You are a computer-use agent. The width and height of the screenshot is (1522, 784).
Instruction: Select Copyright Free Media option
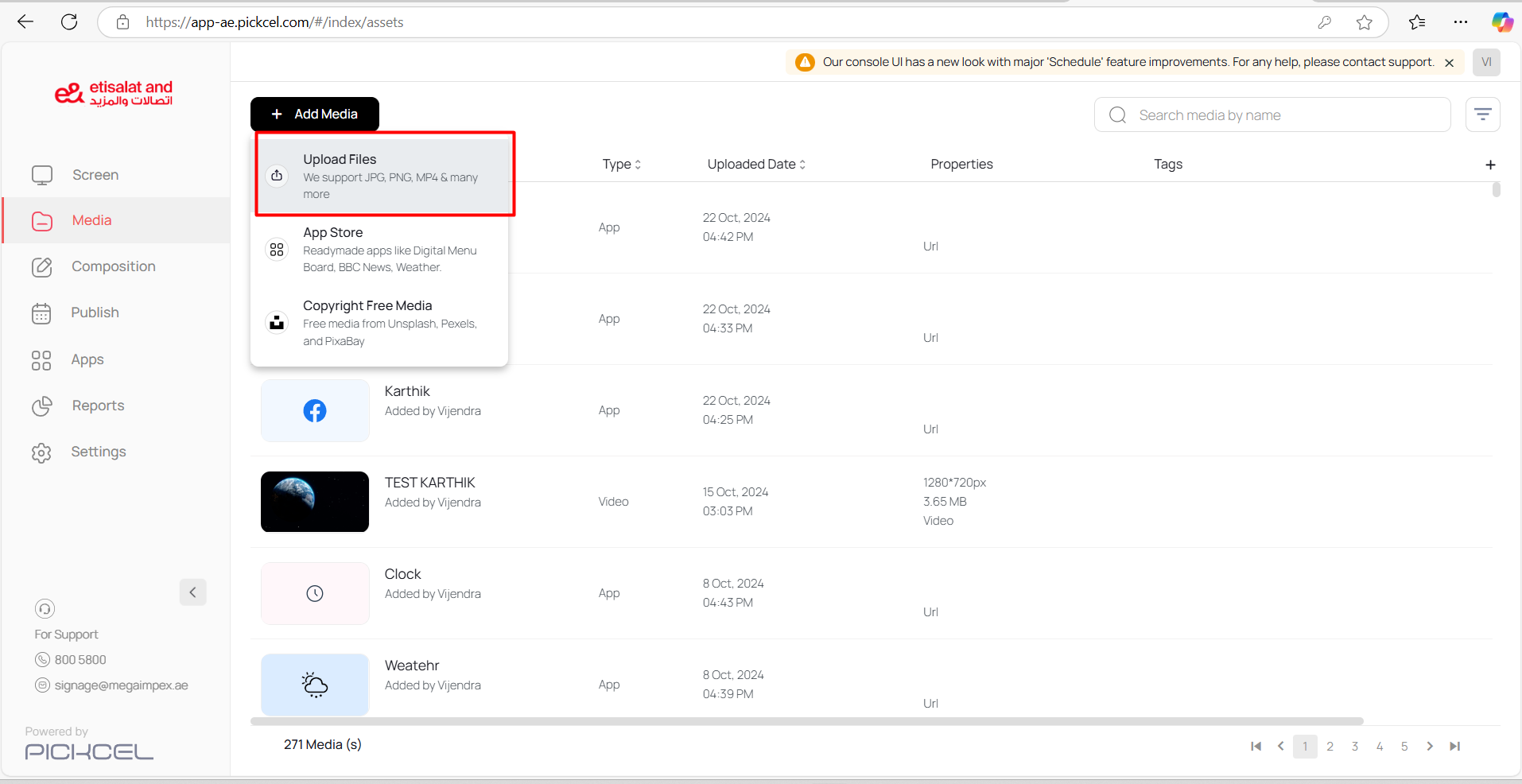point(380,322)
